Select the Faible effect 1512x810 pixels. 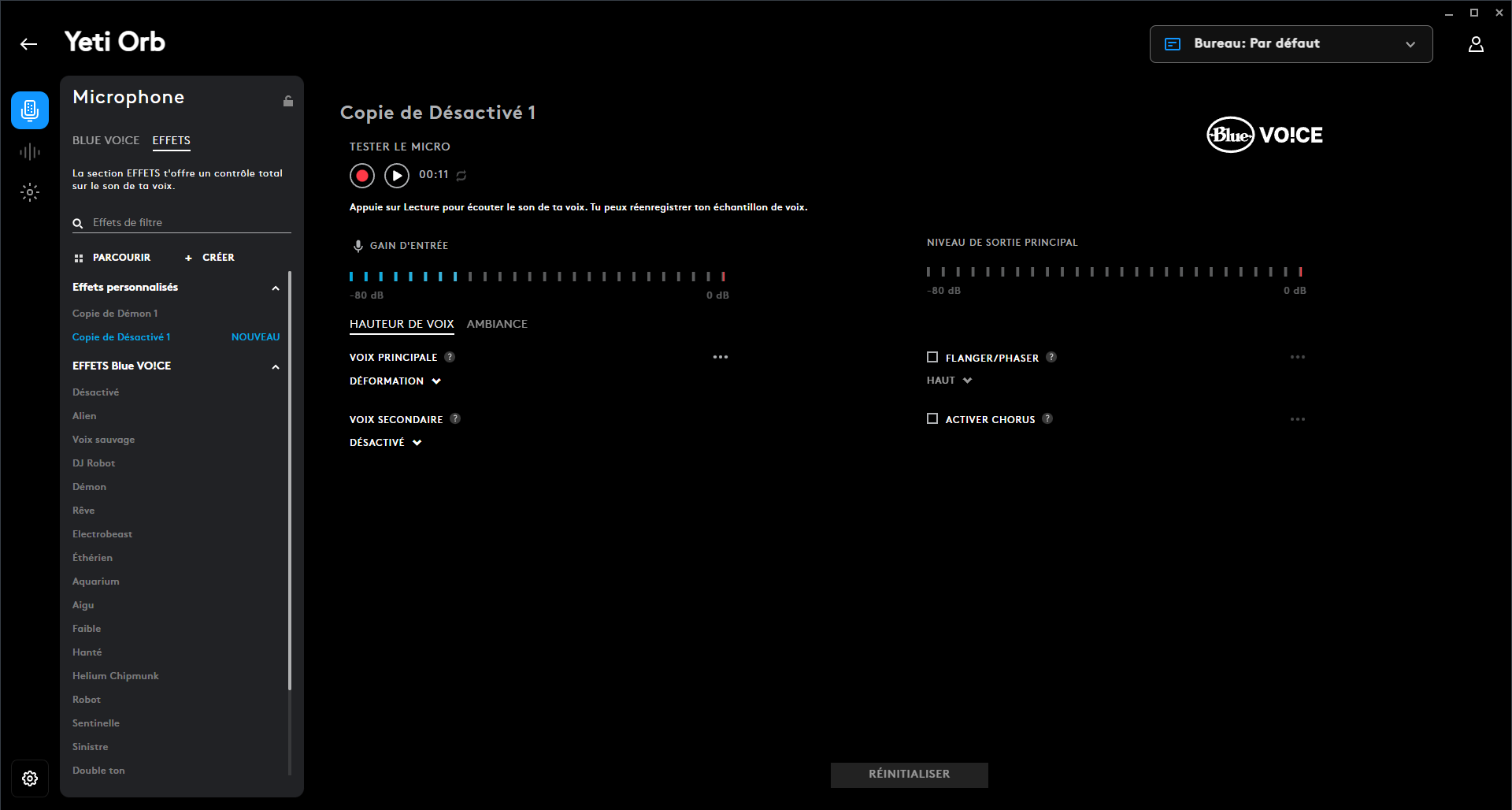click(87, 629)
